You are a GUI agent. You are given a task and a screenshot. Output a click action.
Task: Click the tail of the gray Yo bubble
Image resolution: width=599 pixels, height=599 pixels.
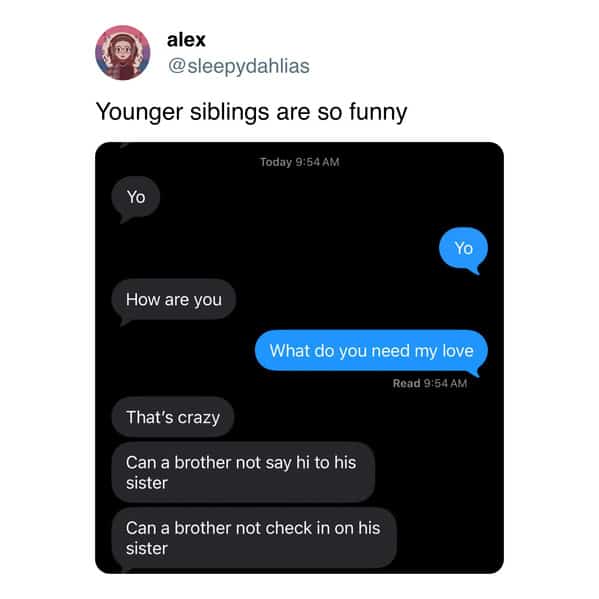125,219
